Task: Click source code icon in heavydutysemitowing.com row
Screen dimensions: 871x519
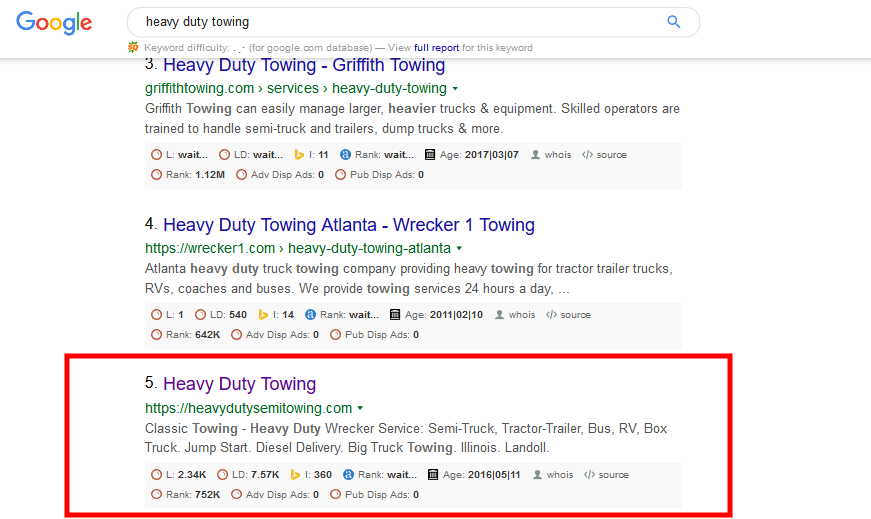Action: pos(589,475)
